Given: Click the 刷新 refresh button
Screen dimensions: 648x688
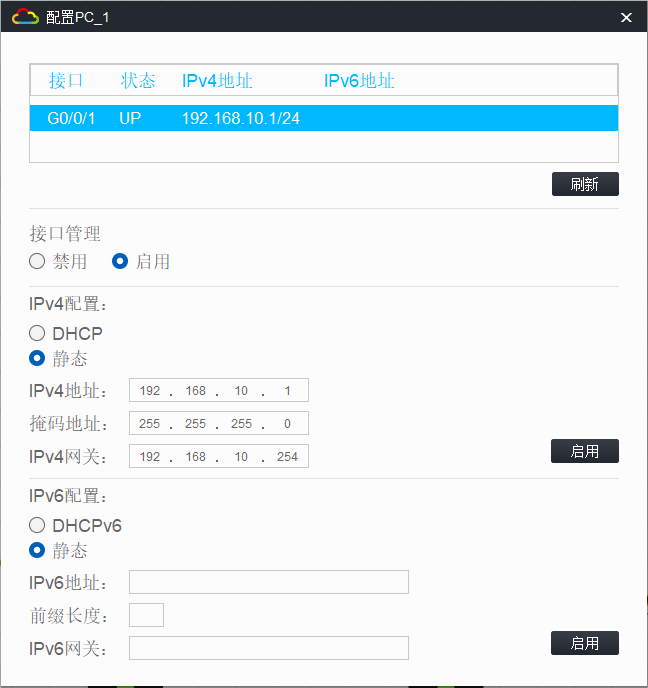Looking at the screenshot, I should [585, 184].
